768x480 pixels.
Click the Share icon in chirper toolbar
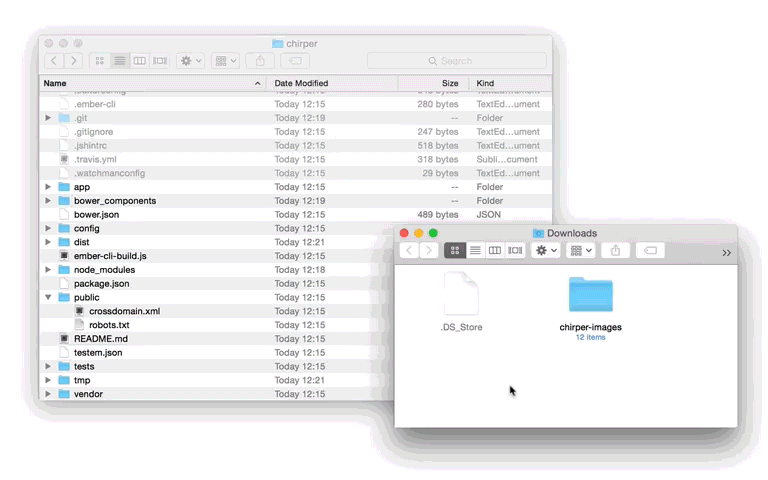260,61
